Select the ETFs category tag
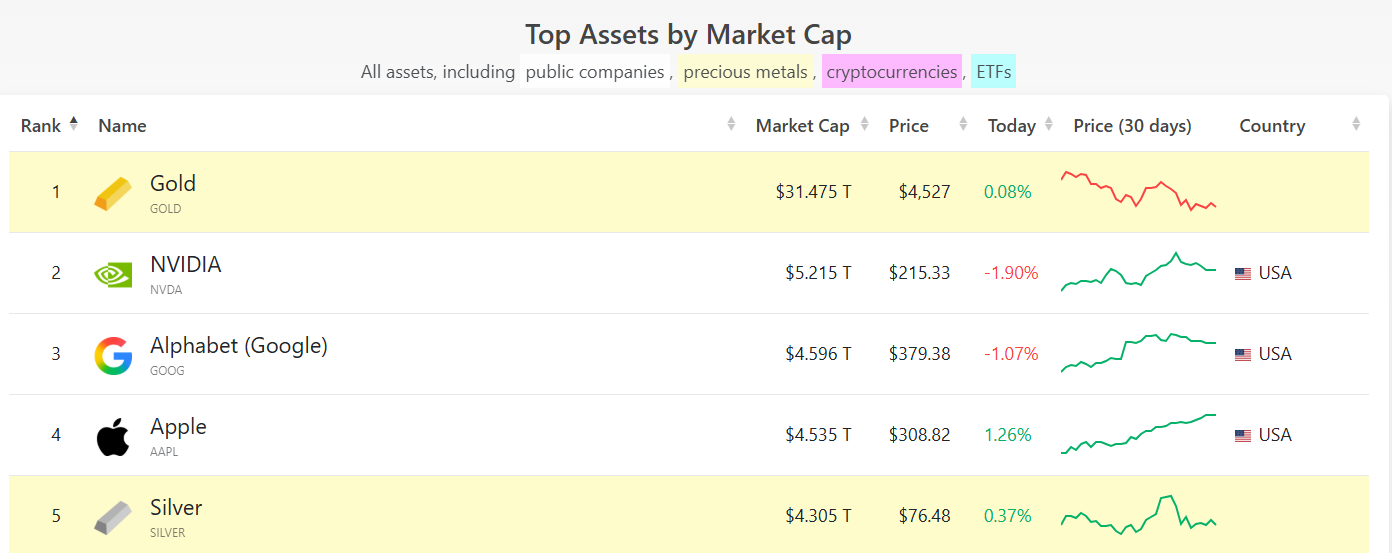 point(993,72)
